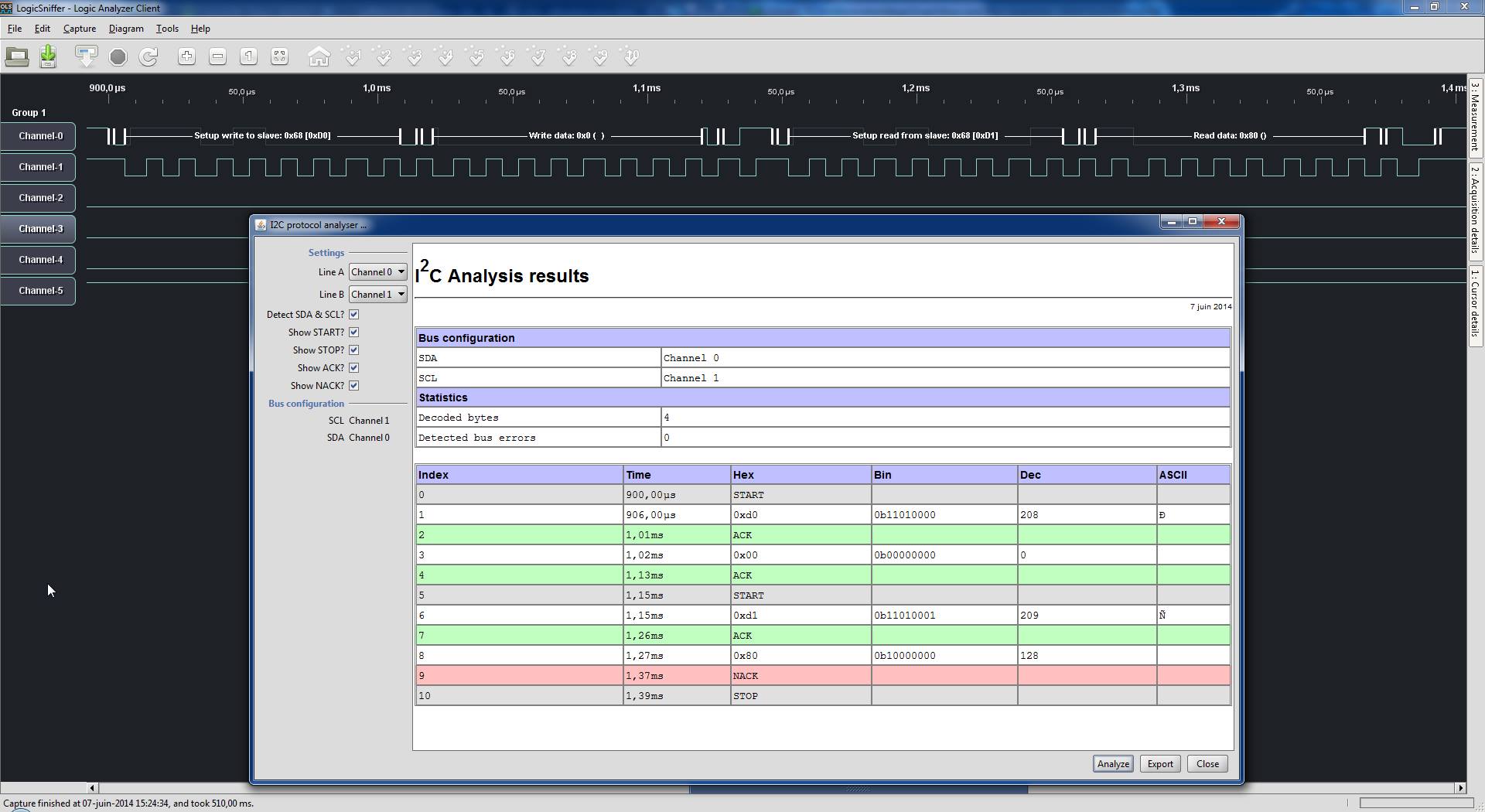Jump to cursor 1 from the toolbar
Image resolution: width=1485 pixels, height=812 pixels.
(353, 56)
